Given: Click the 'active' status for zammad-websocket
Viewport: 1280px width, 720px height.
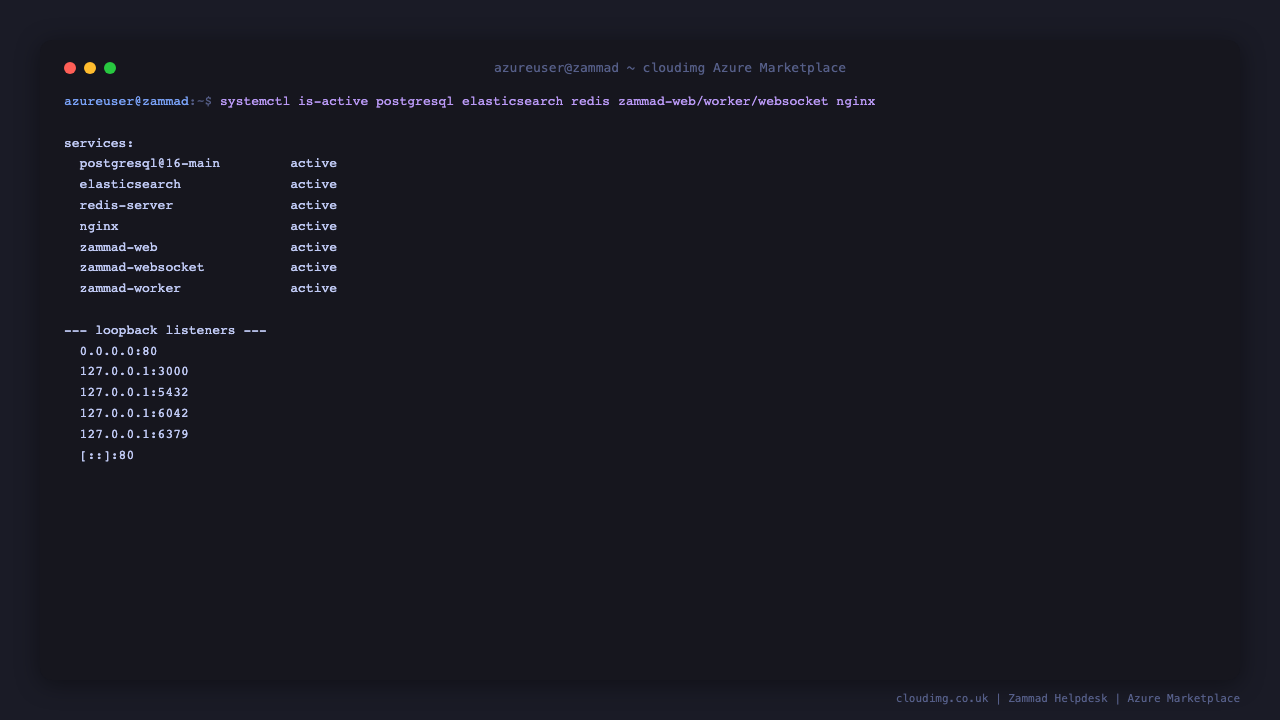Looking at the screenshot, I should pos(314,268).
